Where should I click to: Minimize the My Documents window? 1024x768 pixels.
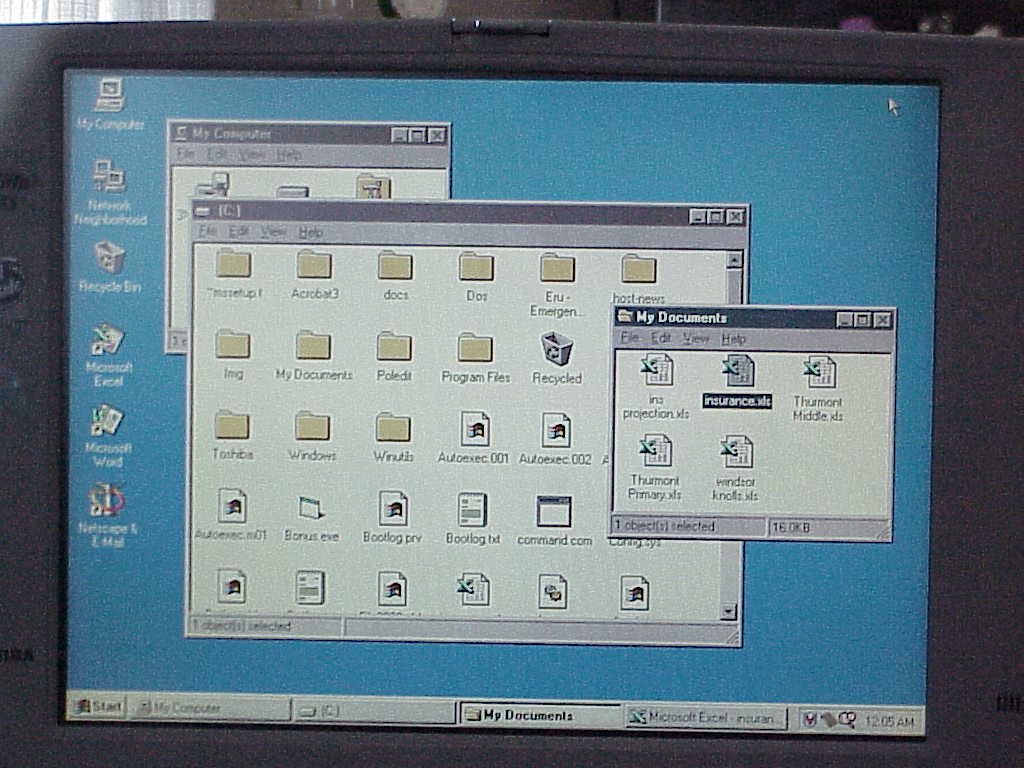845,319
